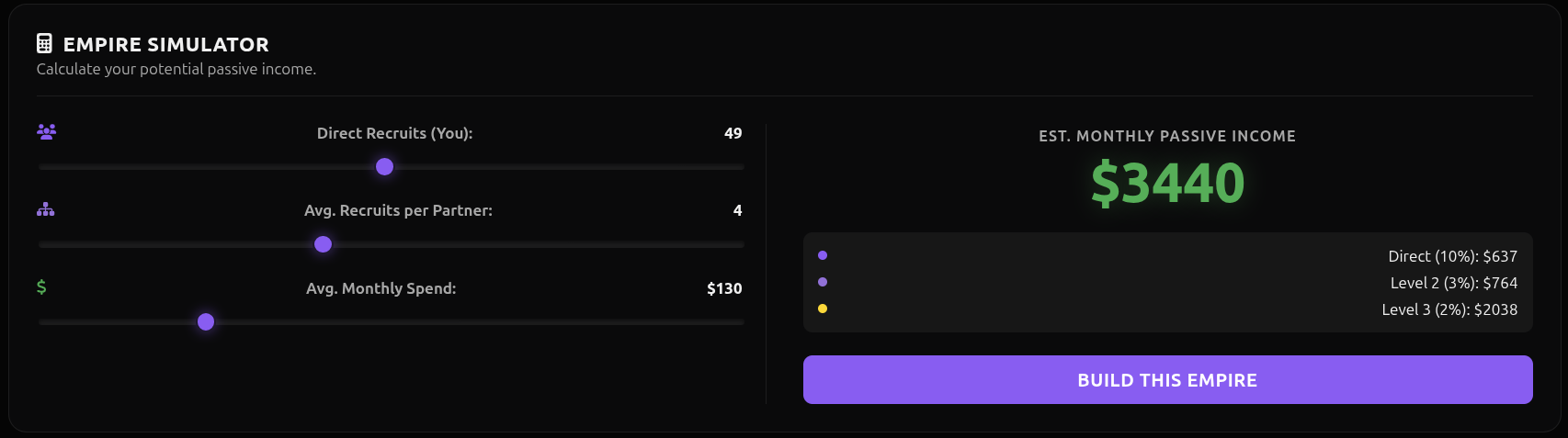
Task: Click the green dollar sign icon
Action: click(x=41, y=287)
